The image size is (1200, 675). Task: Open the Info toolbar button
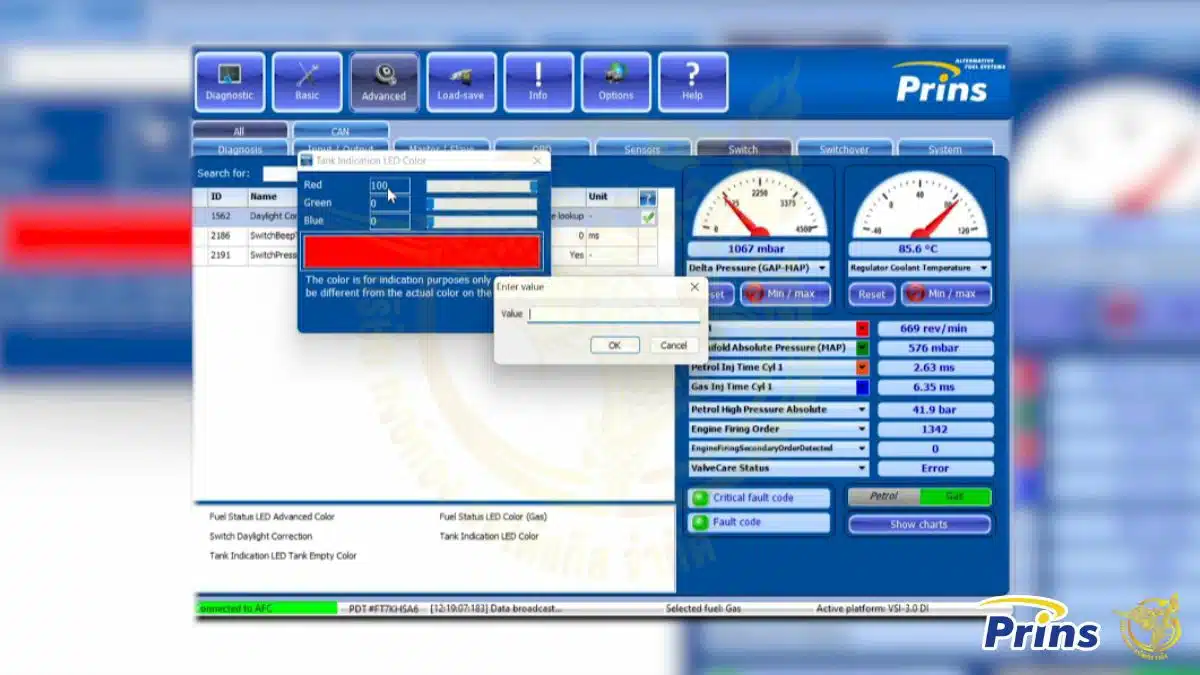pos(538,82)
